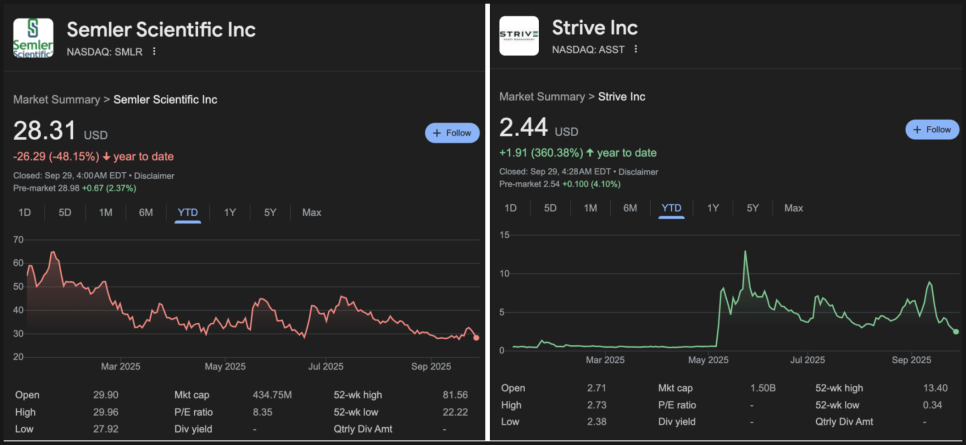
Task: Select 1D range on Semler chart
Action: 25,213
